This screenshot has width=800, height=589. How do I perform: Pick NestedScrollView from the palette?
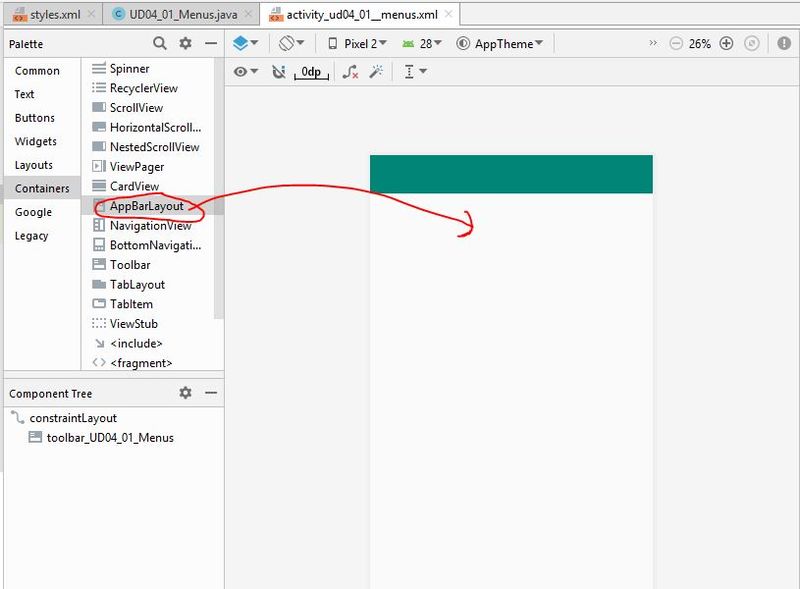[148, 147]
